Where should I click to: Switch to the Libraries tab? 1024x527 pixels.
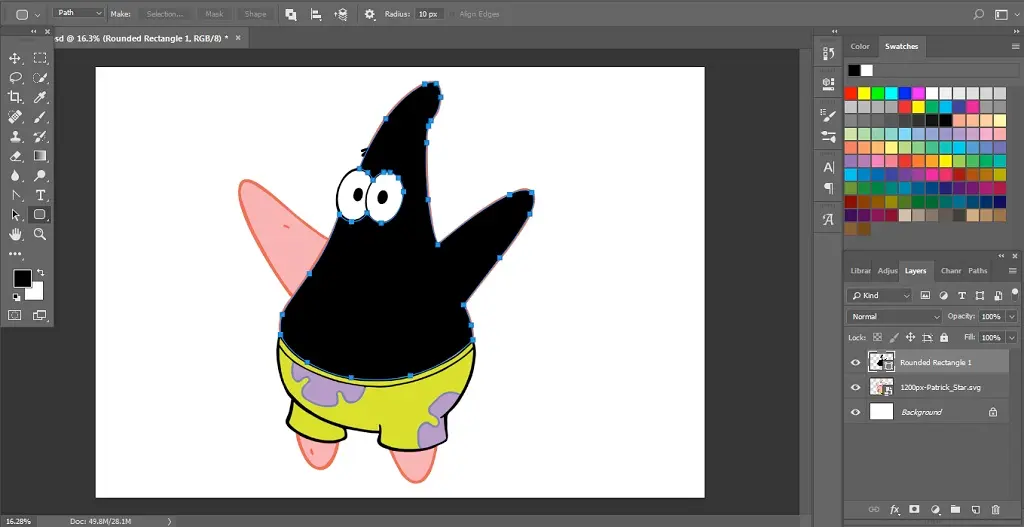(x=860, y=270)
